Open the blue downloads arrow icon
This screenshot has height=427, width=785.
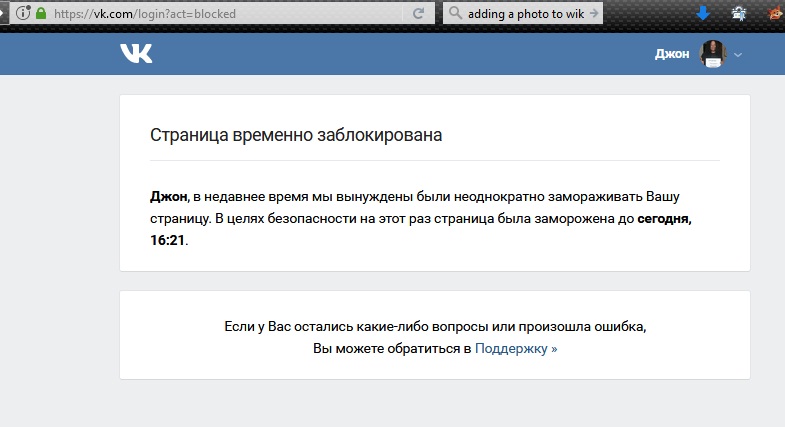click(x=703, y=14)
